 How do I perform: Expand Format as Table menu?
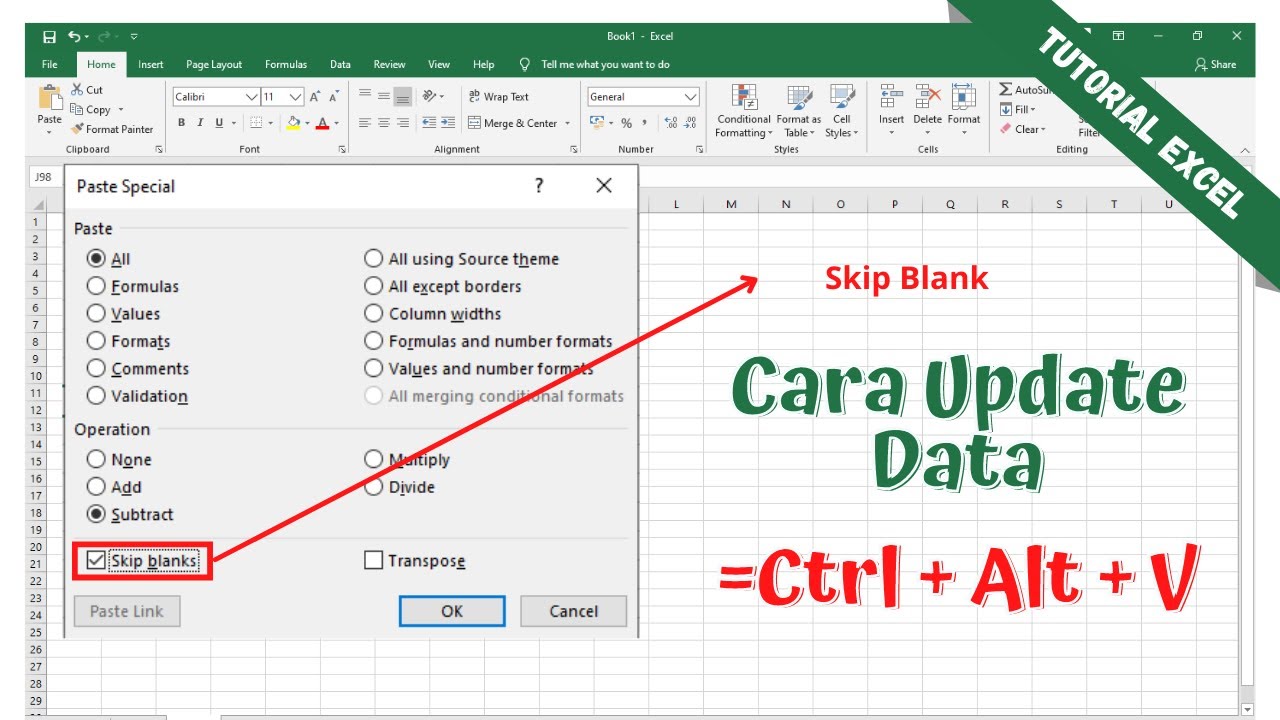click(x=798, y=111)
